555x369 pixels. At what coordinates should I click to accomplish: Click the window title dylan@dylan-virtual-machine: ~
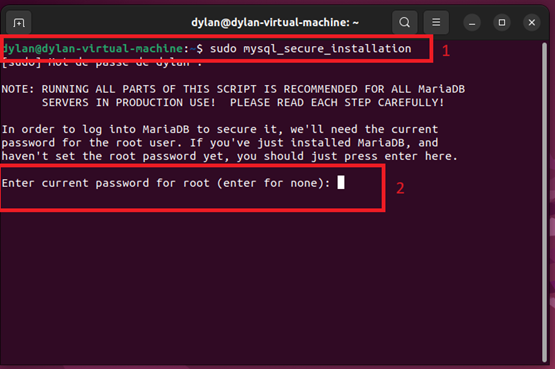point(275,23)
